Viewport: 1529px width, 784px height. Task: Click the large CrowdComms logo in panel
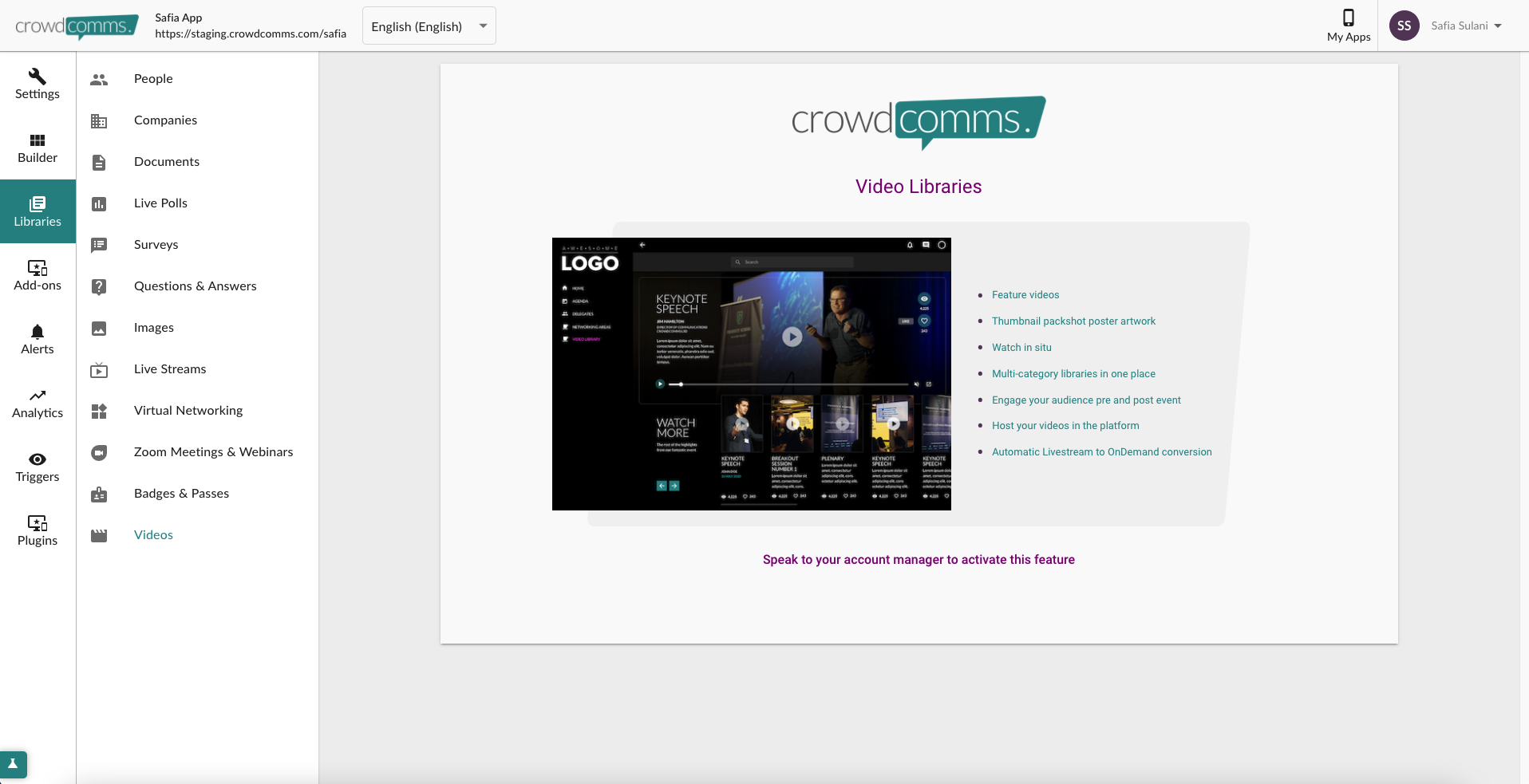(919, 122)
